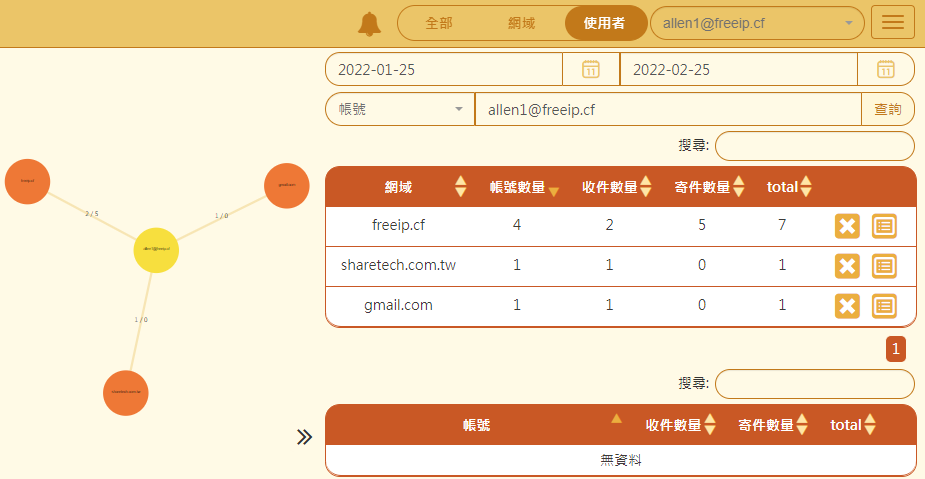
Task: Click the 查詢 query button
Action: click(x=887, y=109)
